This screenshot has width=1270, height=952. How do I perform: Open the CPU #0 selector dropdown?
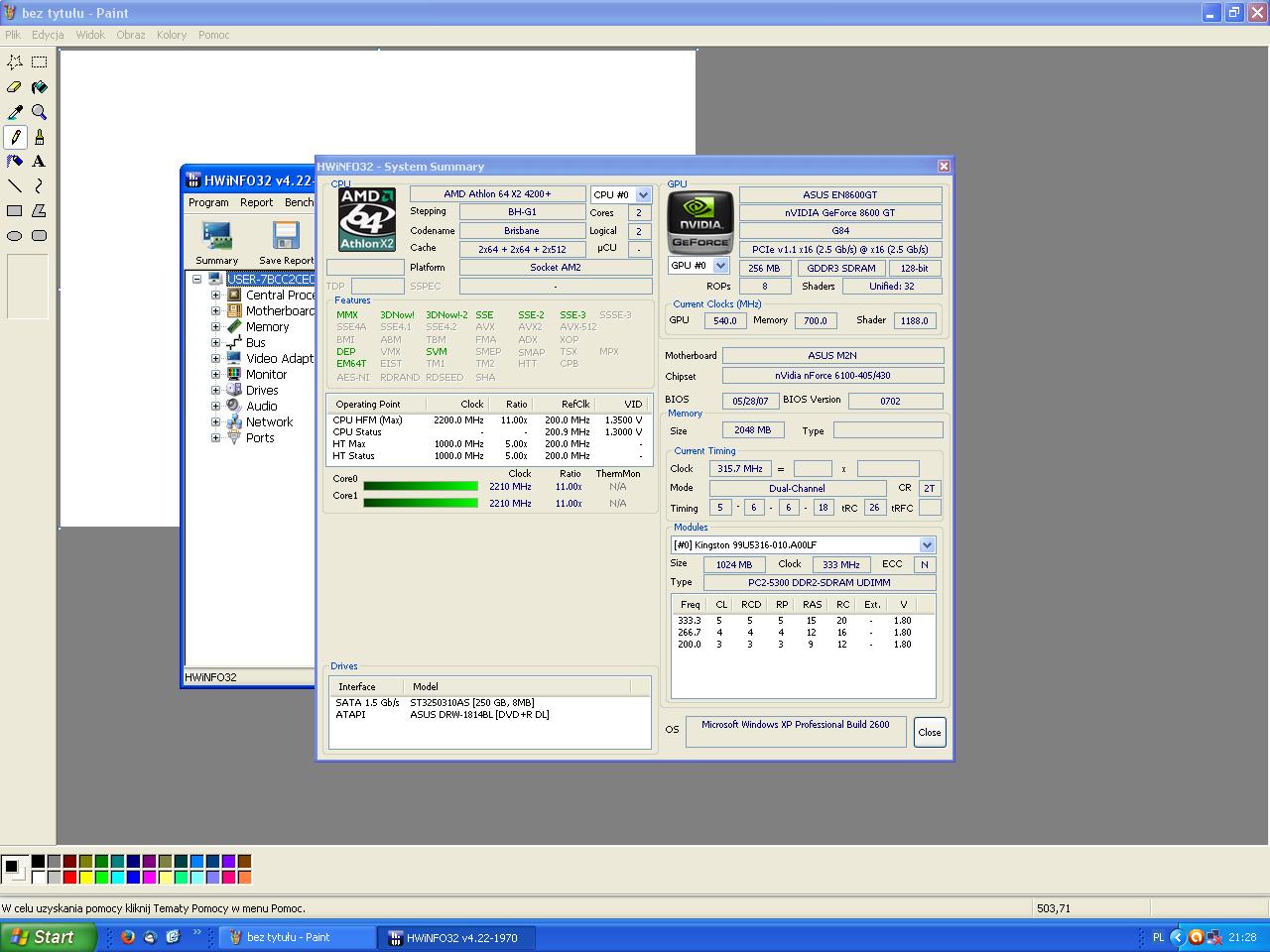[x=643, y=195]
